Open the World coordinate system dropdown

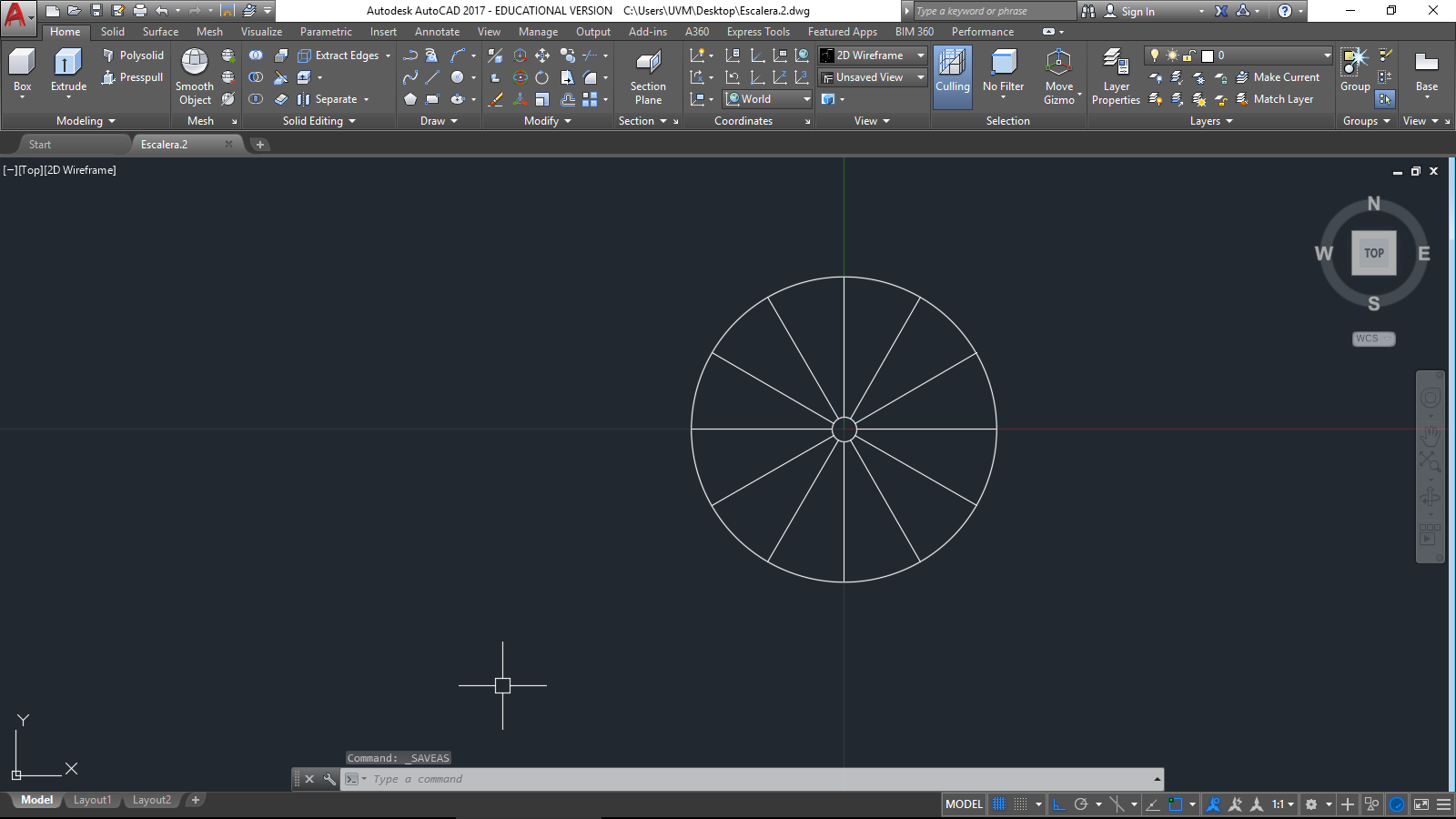(767, 99)
